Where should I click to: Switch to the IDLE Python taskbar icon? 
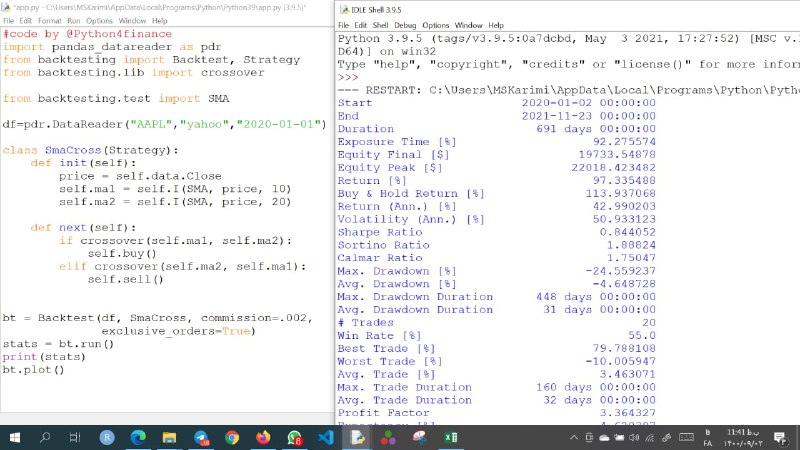pos(357,437)
